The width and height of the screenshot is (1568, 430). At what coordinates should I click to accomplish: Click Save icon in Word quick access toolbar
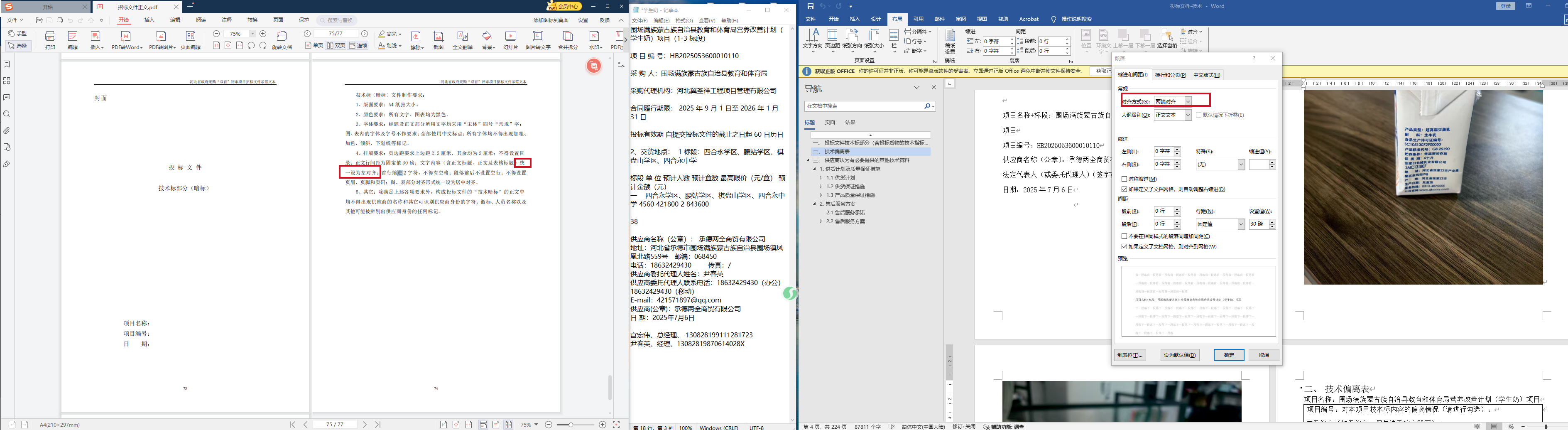tap(810, 6)
